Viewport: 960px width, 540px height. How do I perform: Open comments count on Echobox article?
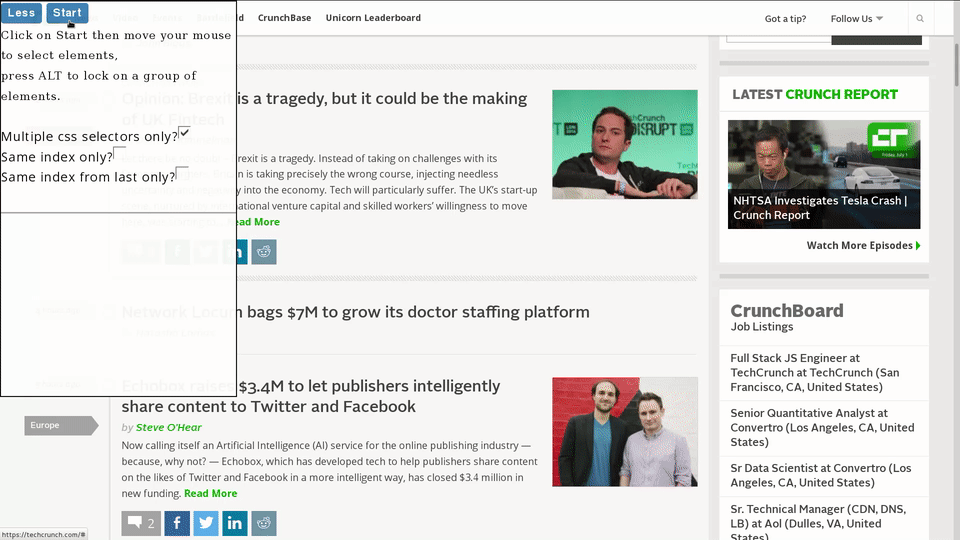tap(141, 523)
